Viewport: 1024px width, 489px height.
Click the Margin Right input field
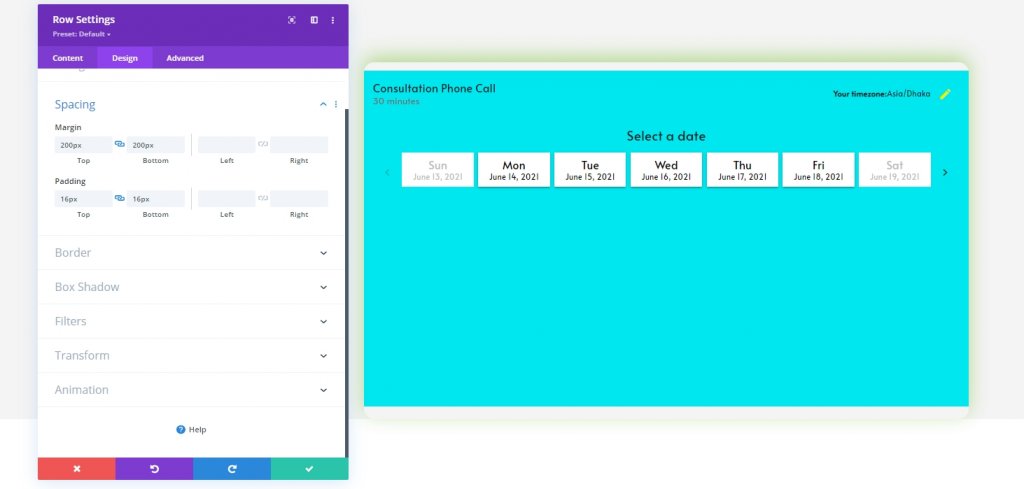(299, 145)
